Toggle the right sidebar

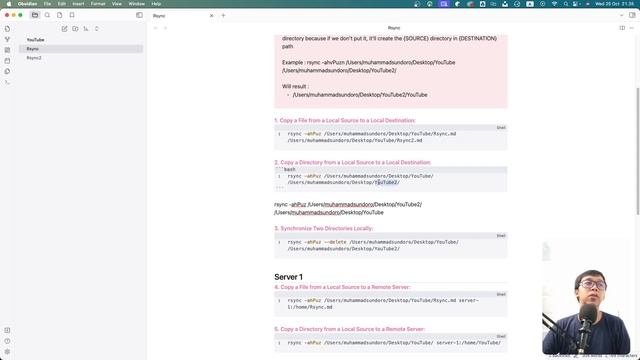632,15
